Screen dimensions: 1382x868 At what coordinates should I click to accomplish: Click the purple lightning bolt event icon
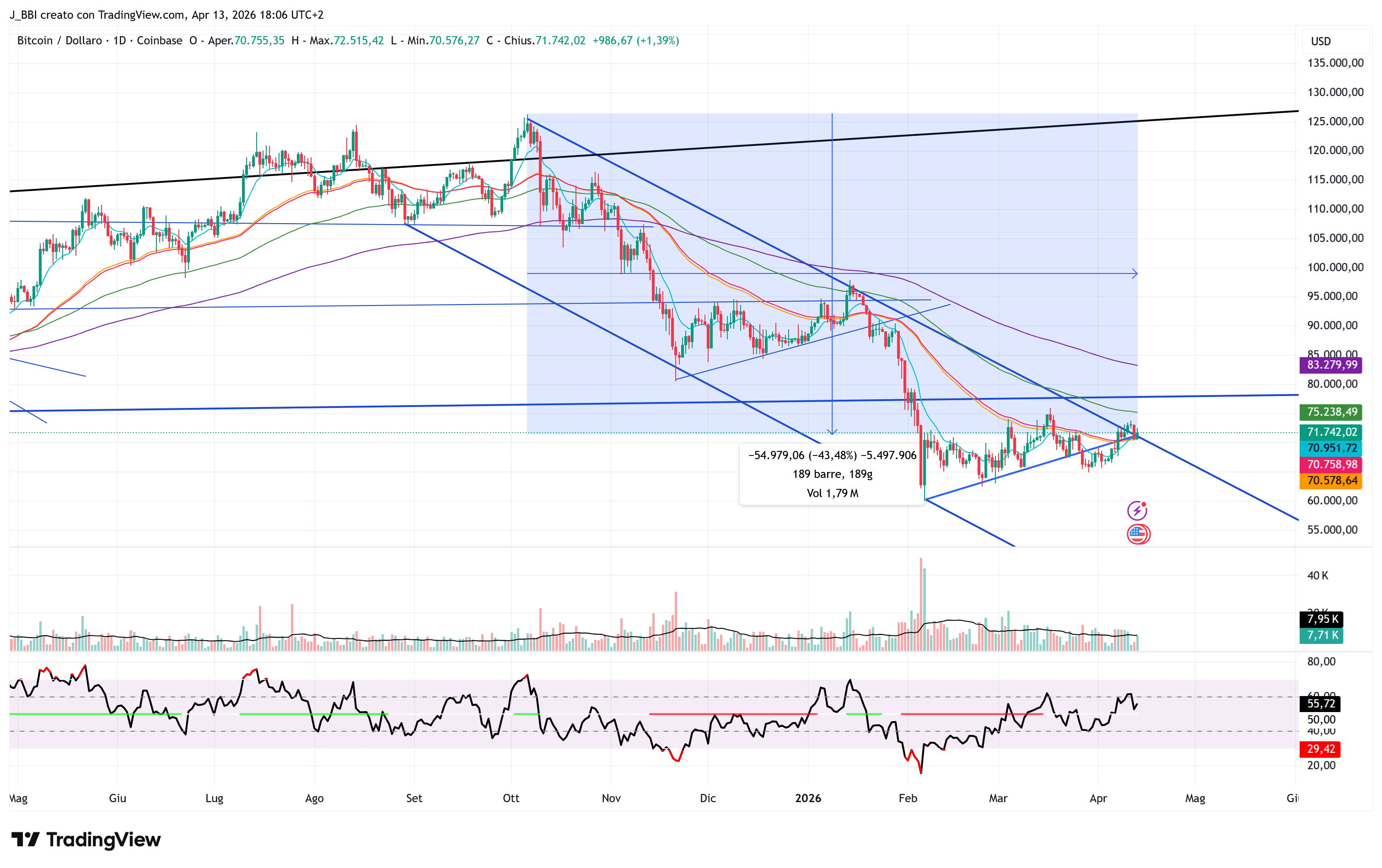pyautogui.click(x=1137, y=510)
